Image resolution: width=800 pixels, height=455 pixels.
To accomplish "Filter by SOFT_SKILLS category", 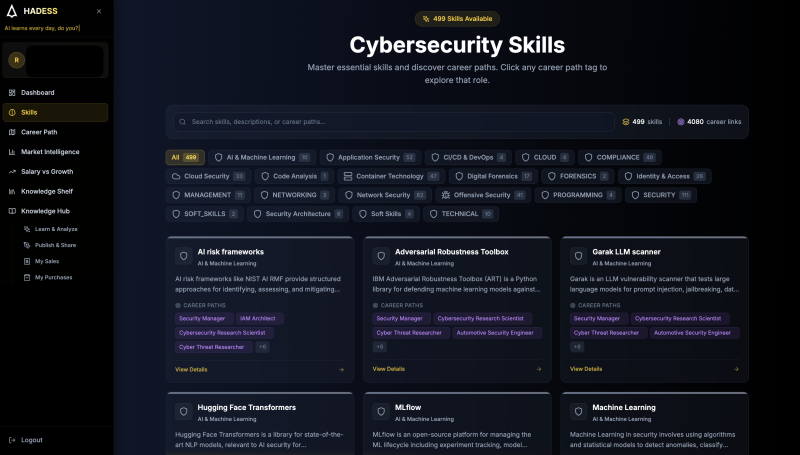I will (205, 214).
